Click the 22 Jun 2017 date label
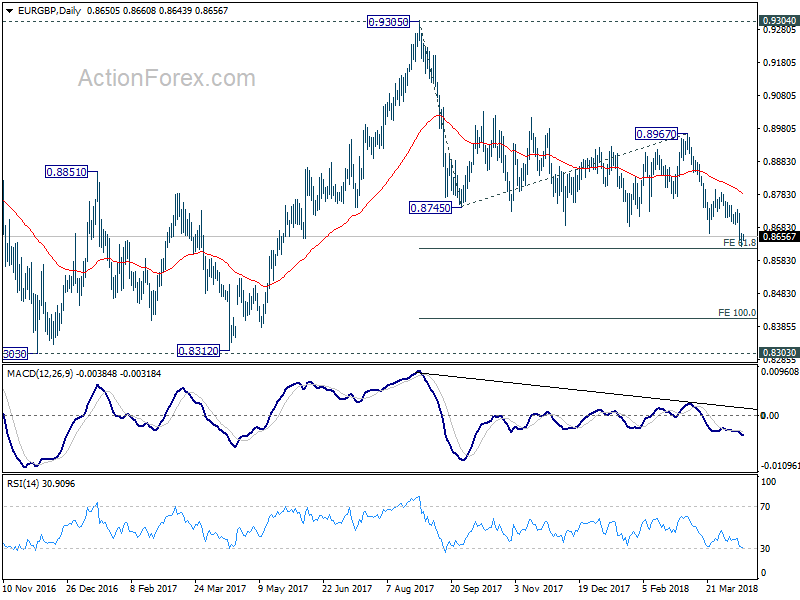 347,588
